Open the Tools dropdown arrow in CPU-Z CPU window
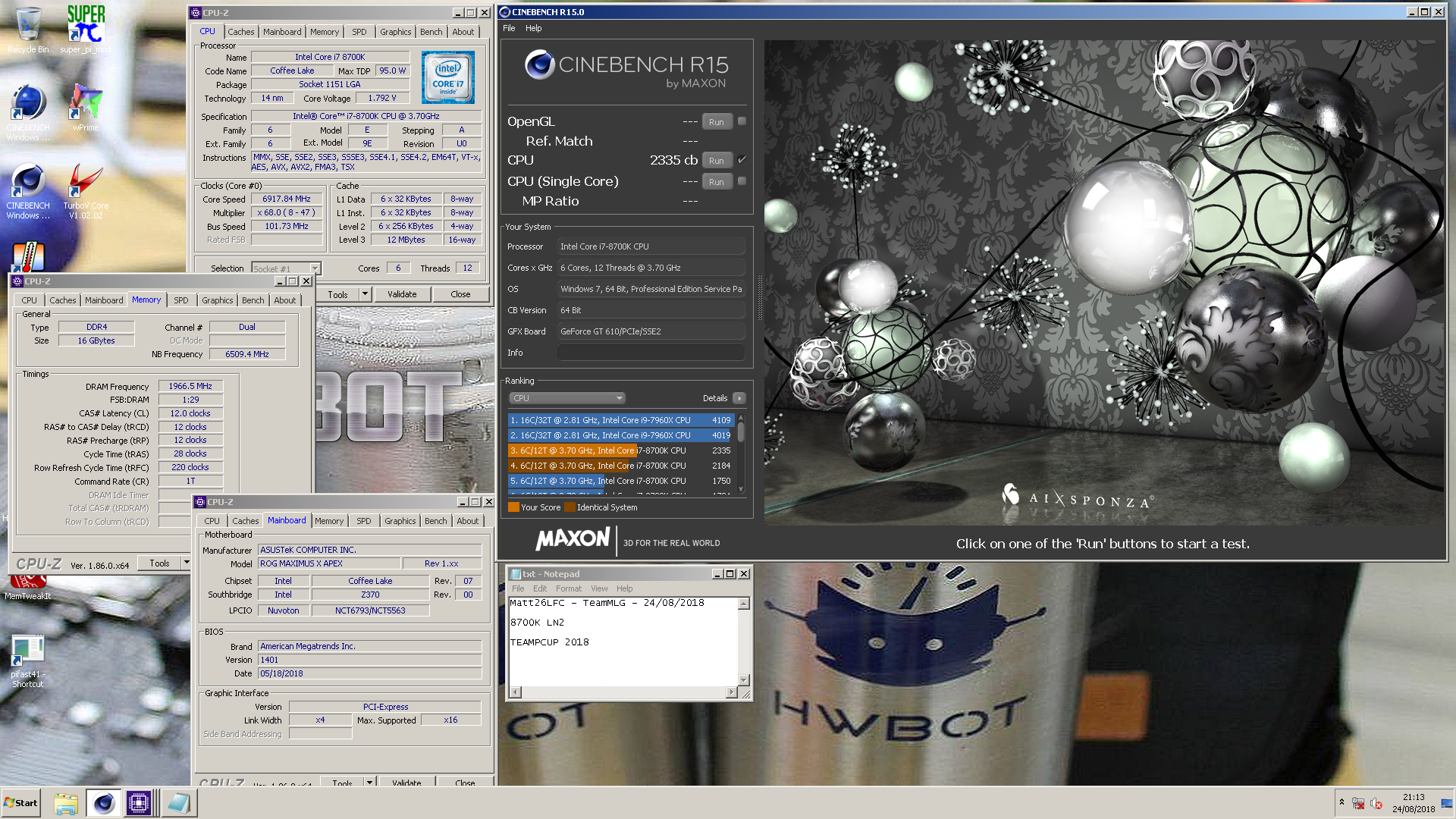Screen dimensions: 1456x819 tap(365, 294)
